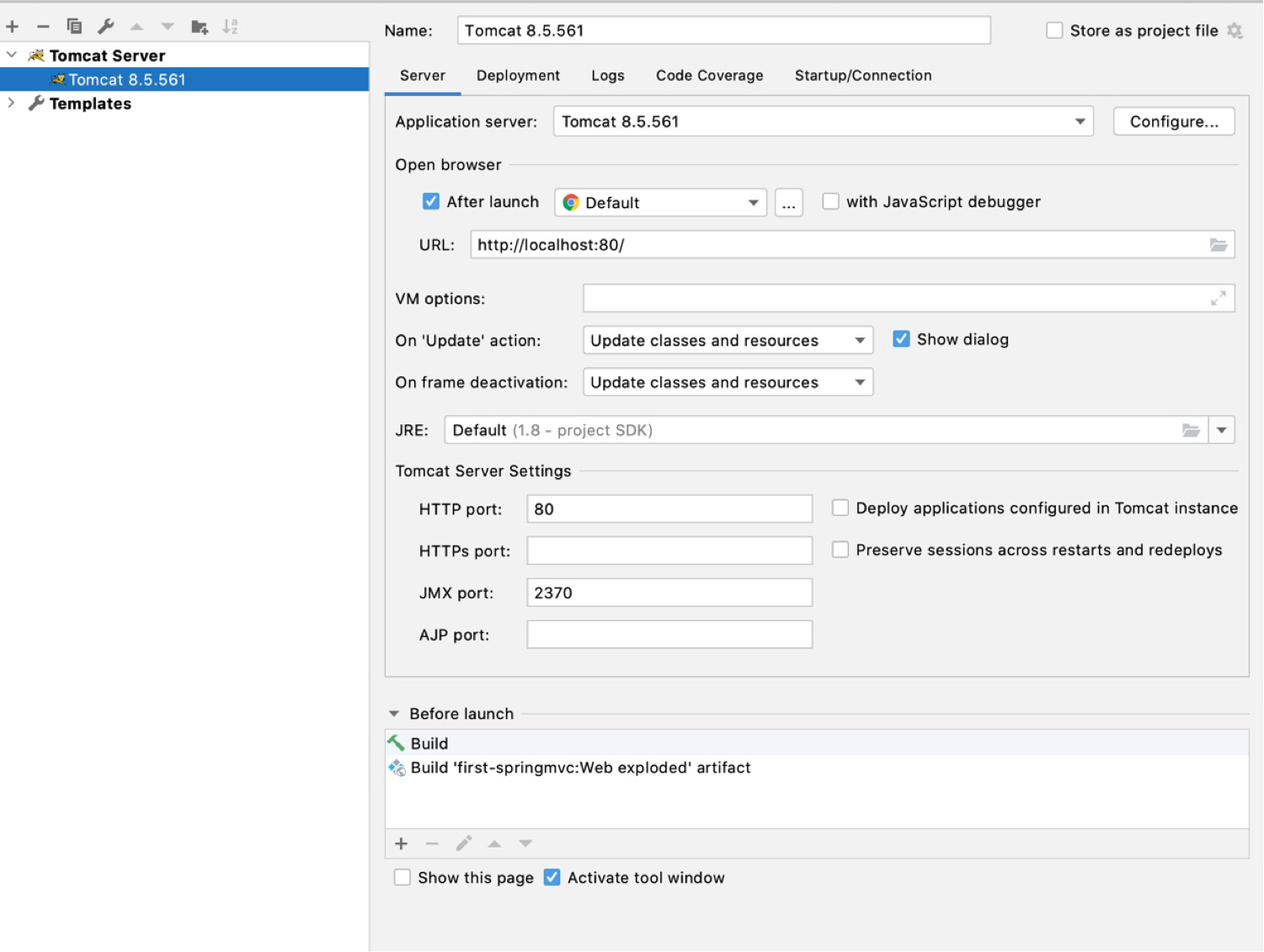This screenshot has height=952, width=1264.
Task: Expand the Templates tree node
Action: point(12,104)
